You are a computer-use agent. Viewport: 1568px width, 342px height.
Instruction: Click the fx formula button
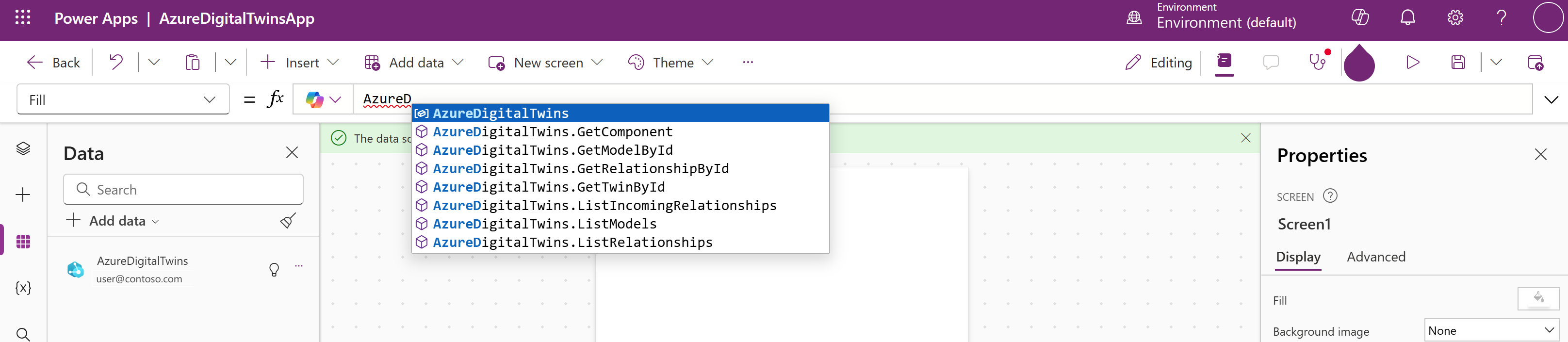275,98
